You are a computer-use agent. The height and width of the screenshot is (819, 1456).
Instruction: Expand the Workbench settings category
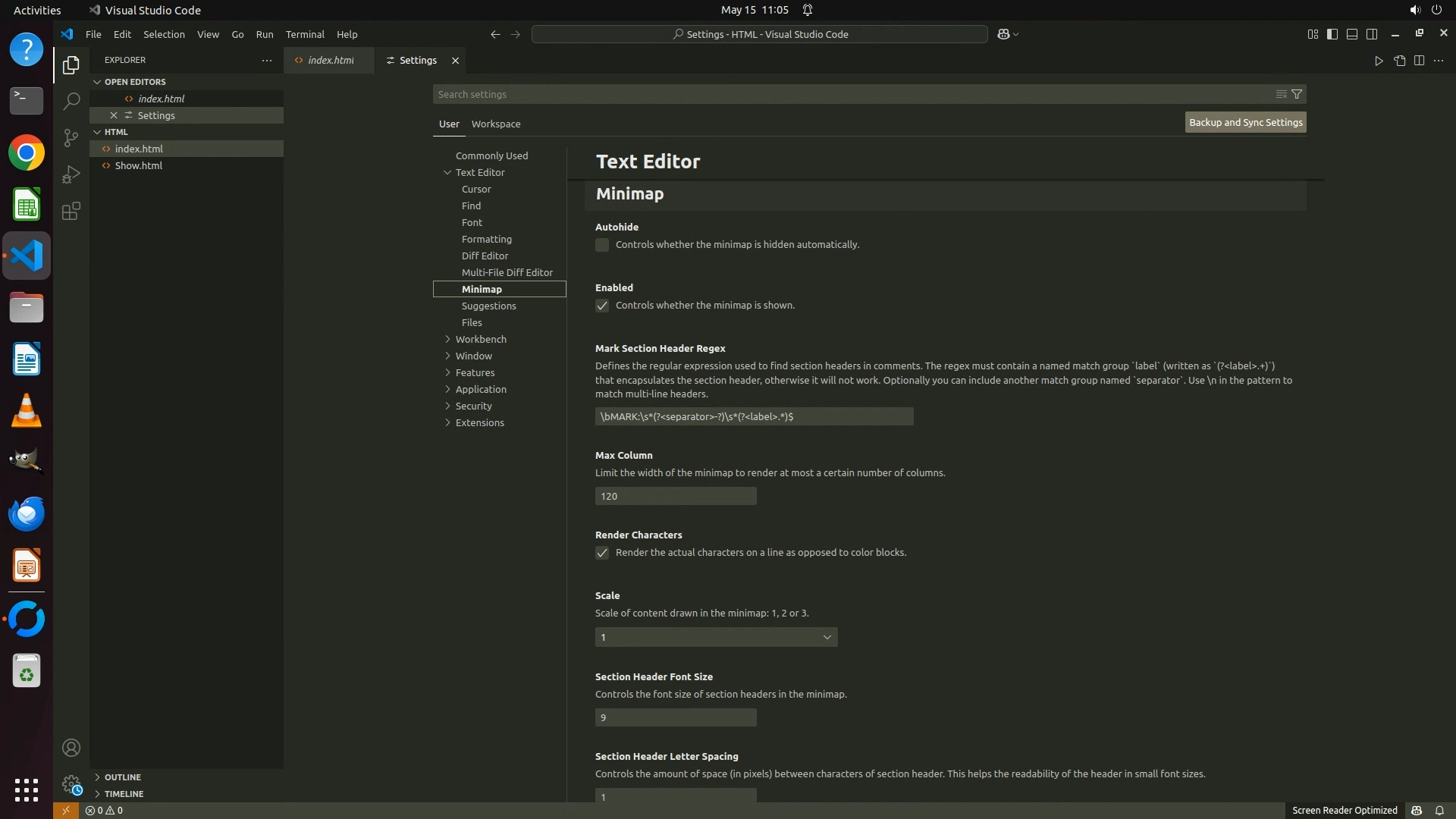click(481, 339)
